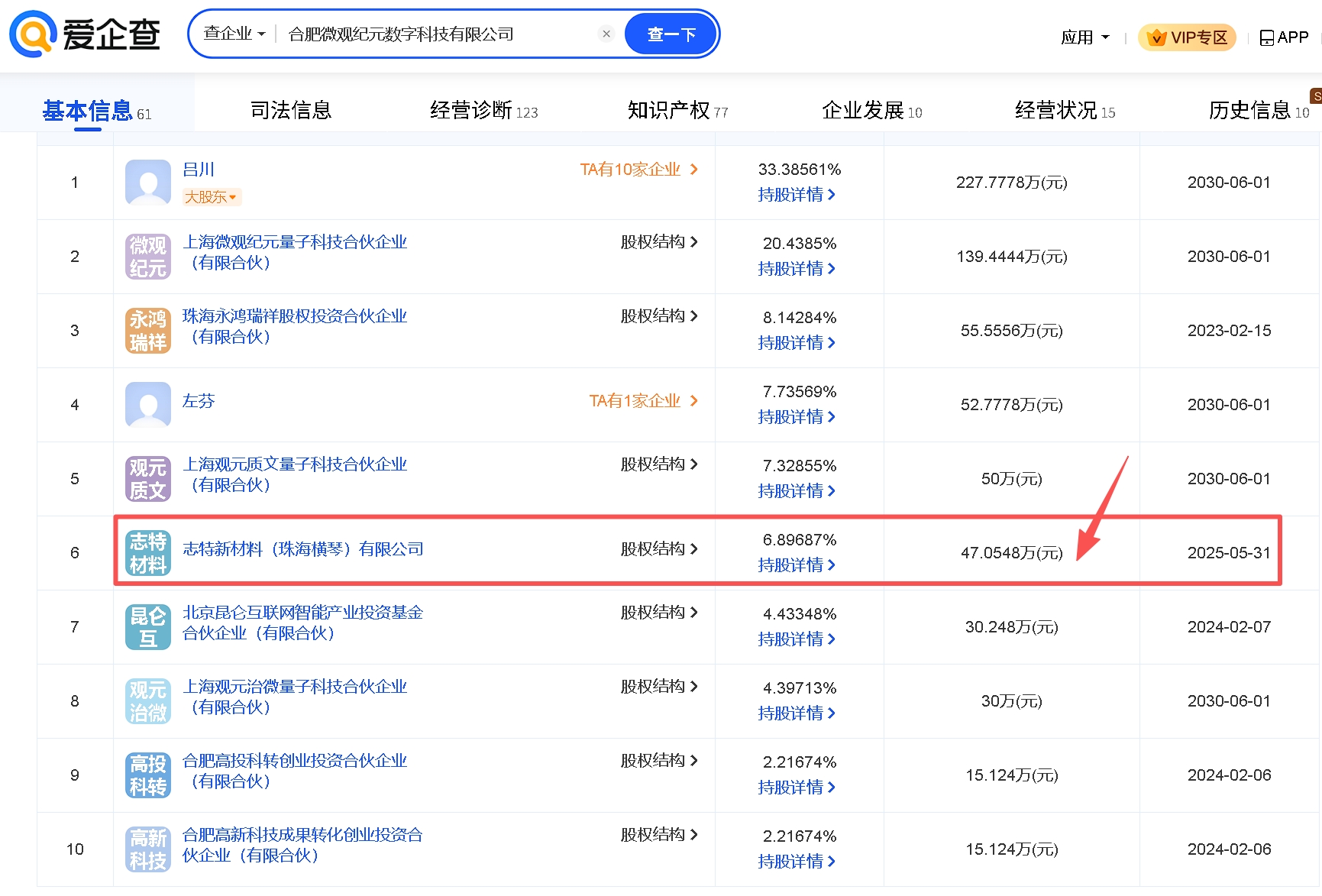
Task: Switch to the 经营诊断 tab
Action: 484,111
